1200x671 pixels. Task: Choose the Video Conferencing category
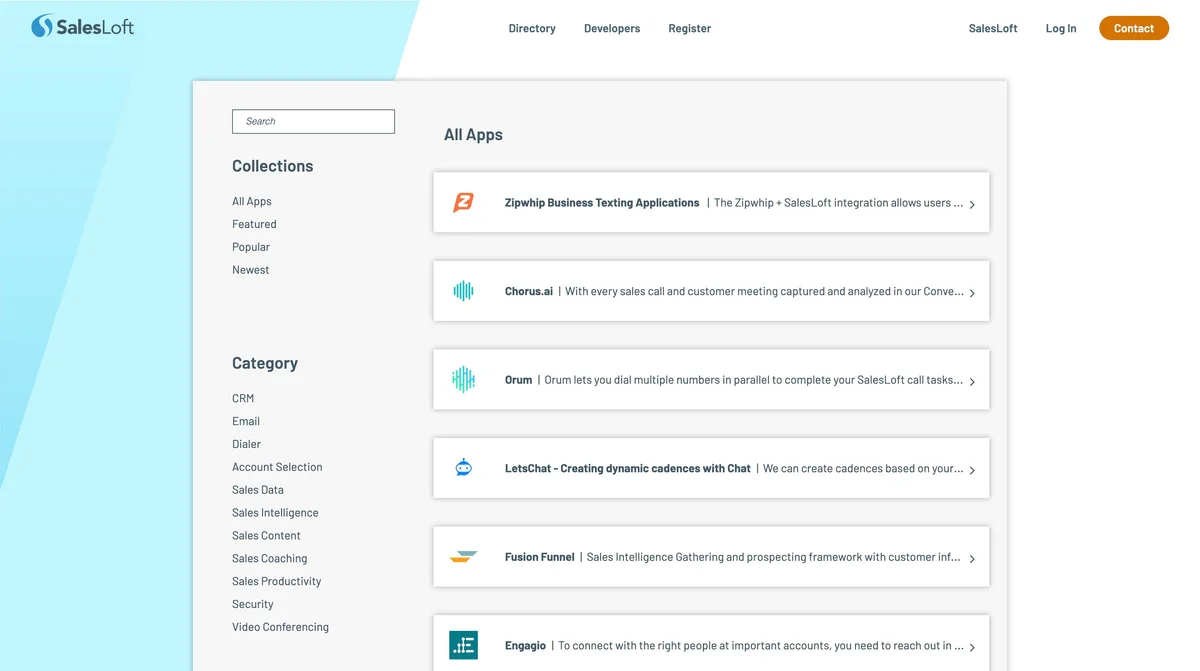click(x=280, y=626)
